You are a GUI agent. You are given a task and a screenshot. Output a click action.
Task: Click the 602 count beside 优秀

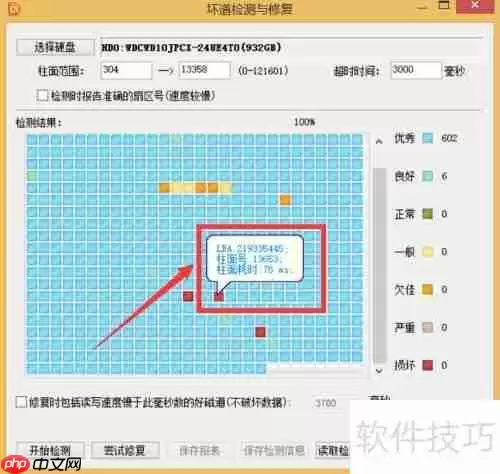[x=449, y=138]
